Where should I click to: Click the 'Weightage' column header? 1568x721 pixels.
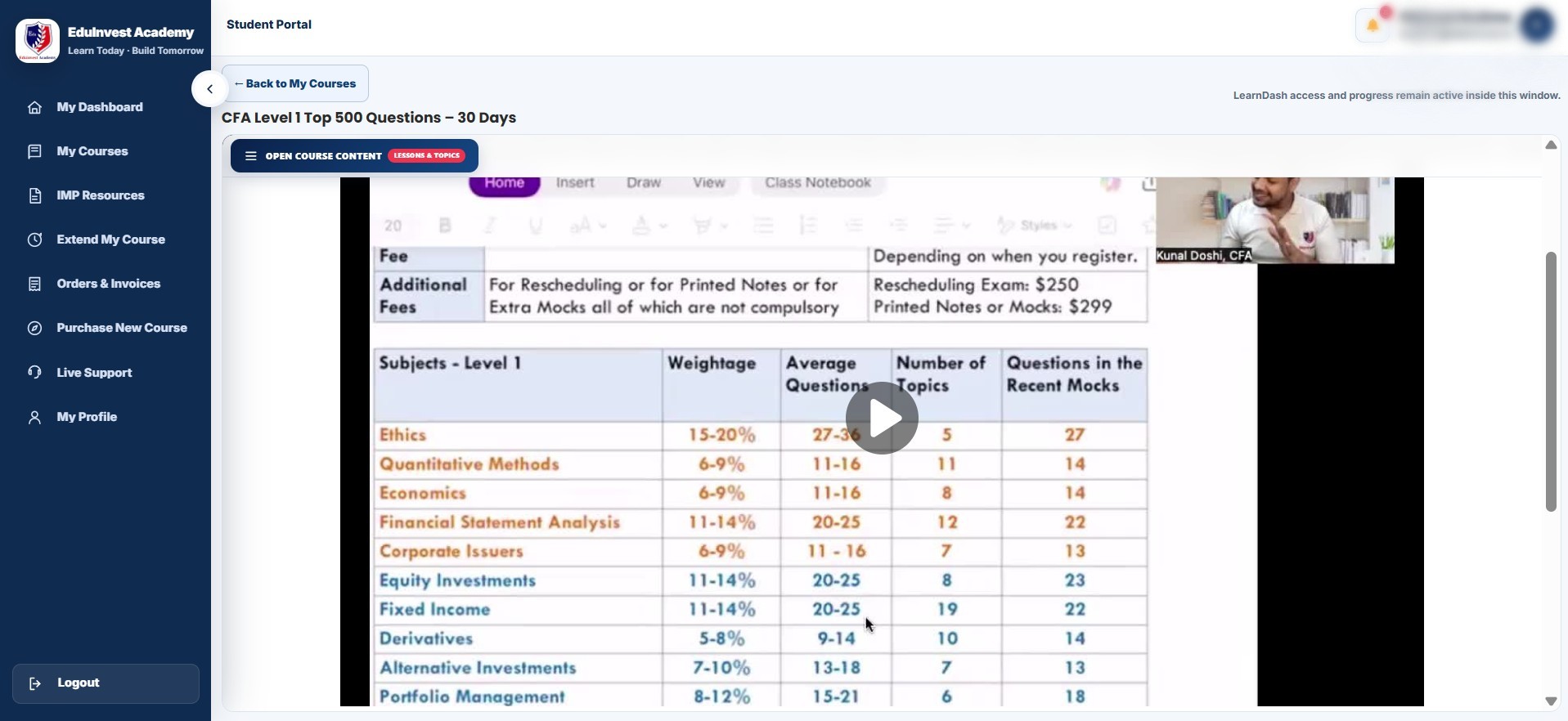coord(712,364)
